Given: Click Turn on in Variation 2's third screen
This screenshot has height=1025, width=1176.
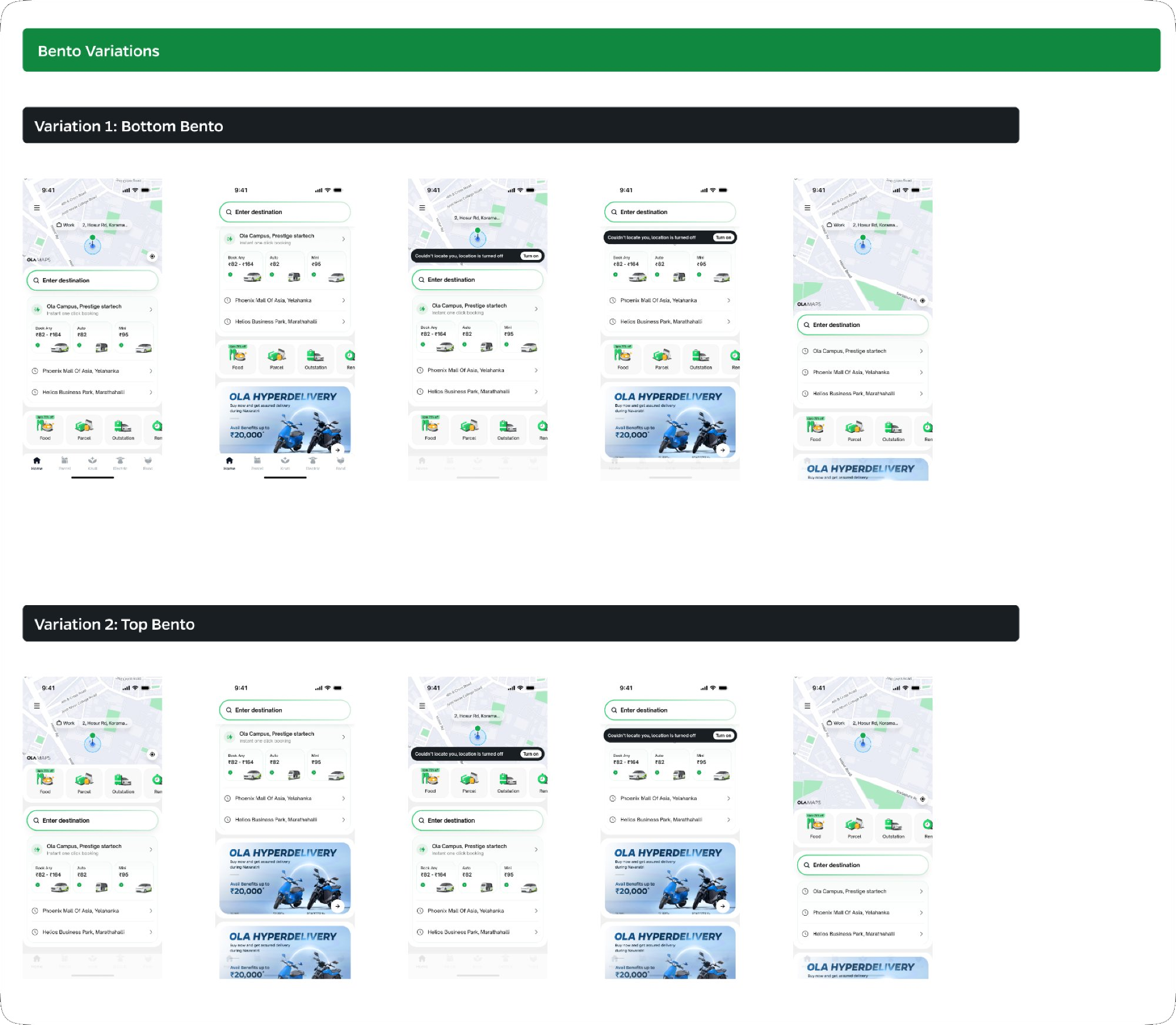Looking at the screenshot, I should tap(531, 754).
